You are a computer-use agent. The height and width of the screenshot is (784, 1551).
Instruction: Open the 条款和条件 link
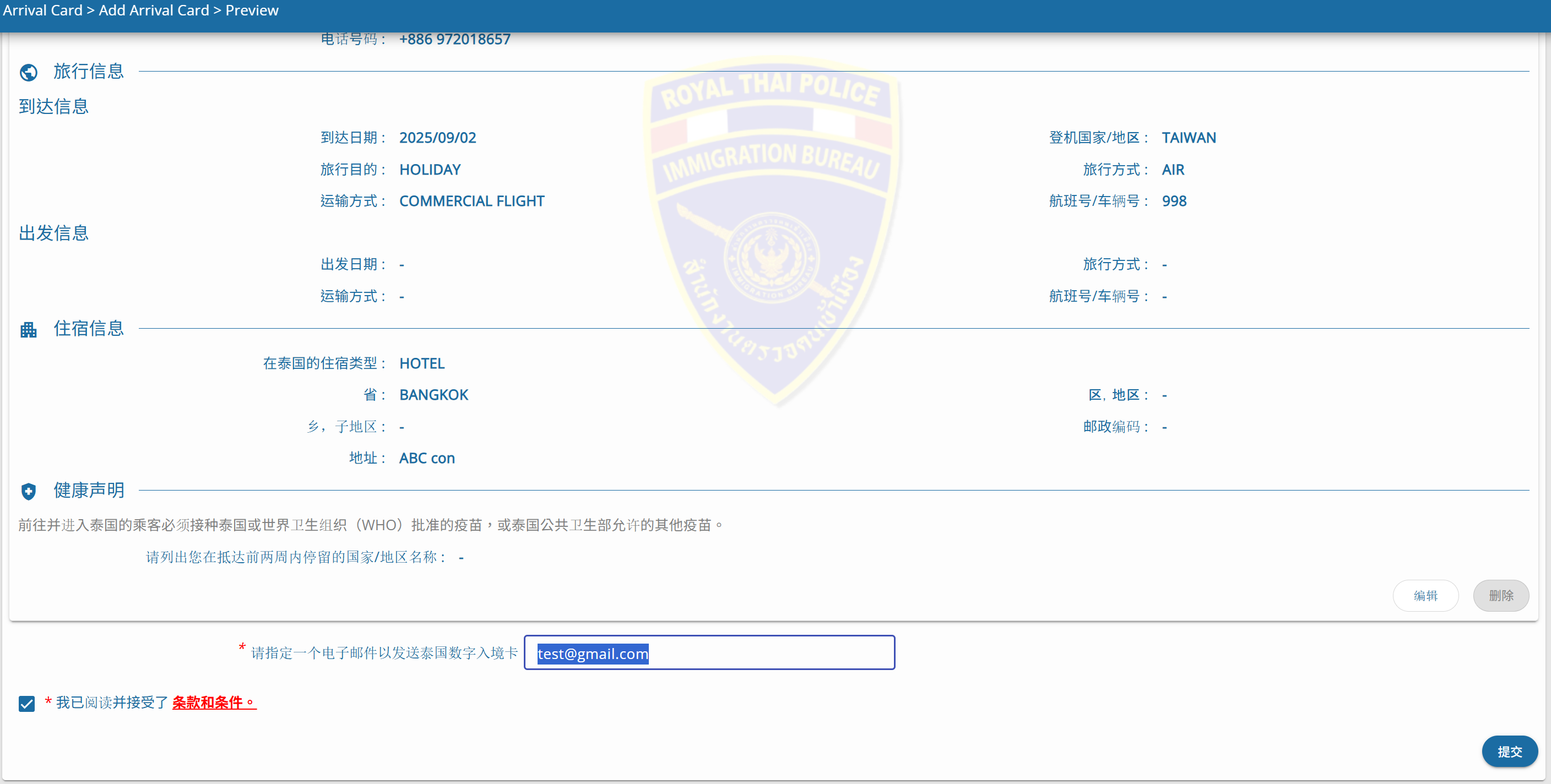(214, 702)
